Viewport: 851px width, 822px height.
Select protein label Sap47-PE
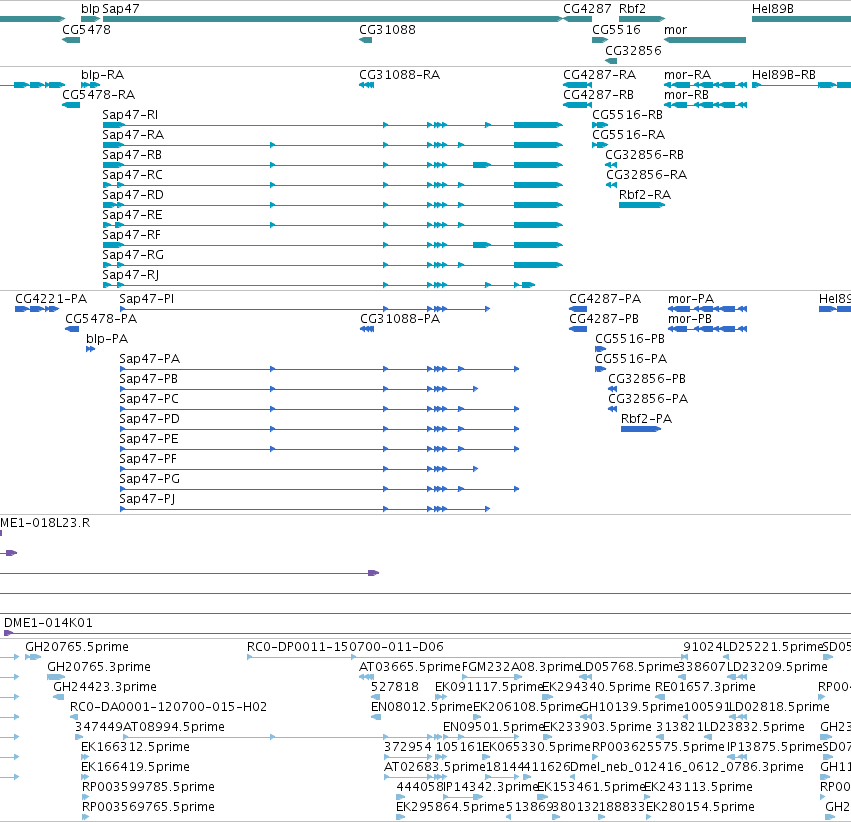pyautogui.click(x=149, y=439)
